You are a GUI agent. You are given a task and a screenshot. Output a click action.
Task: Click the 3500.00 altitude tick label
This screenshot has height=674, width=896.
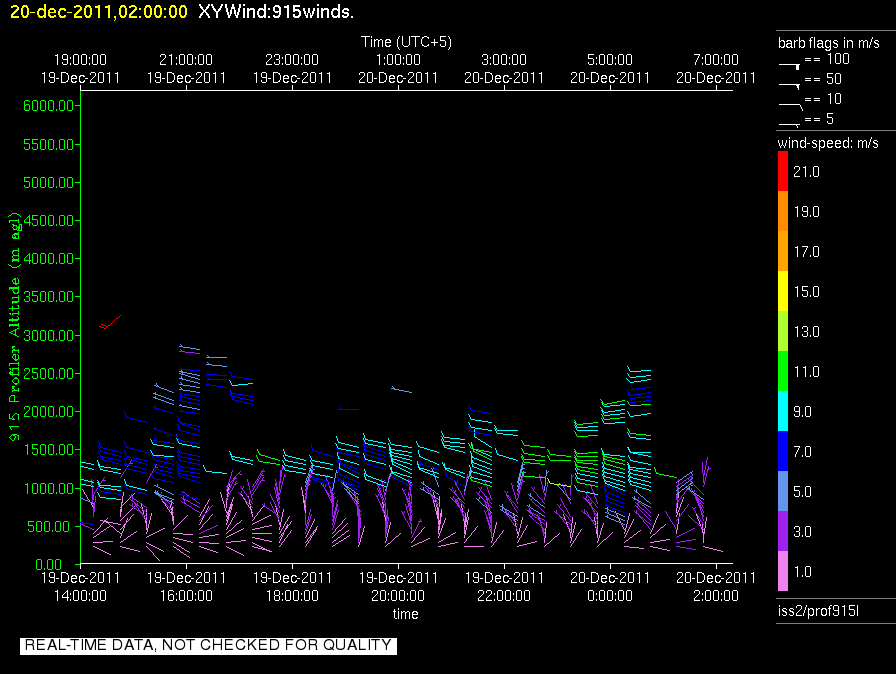pos(48,297)
